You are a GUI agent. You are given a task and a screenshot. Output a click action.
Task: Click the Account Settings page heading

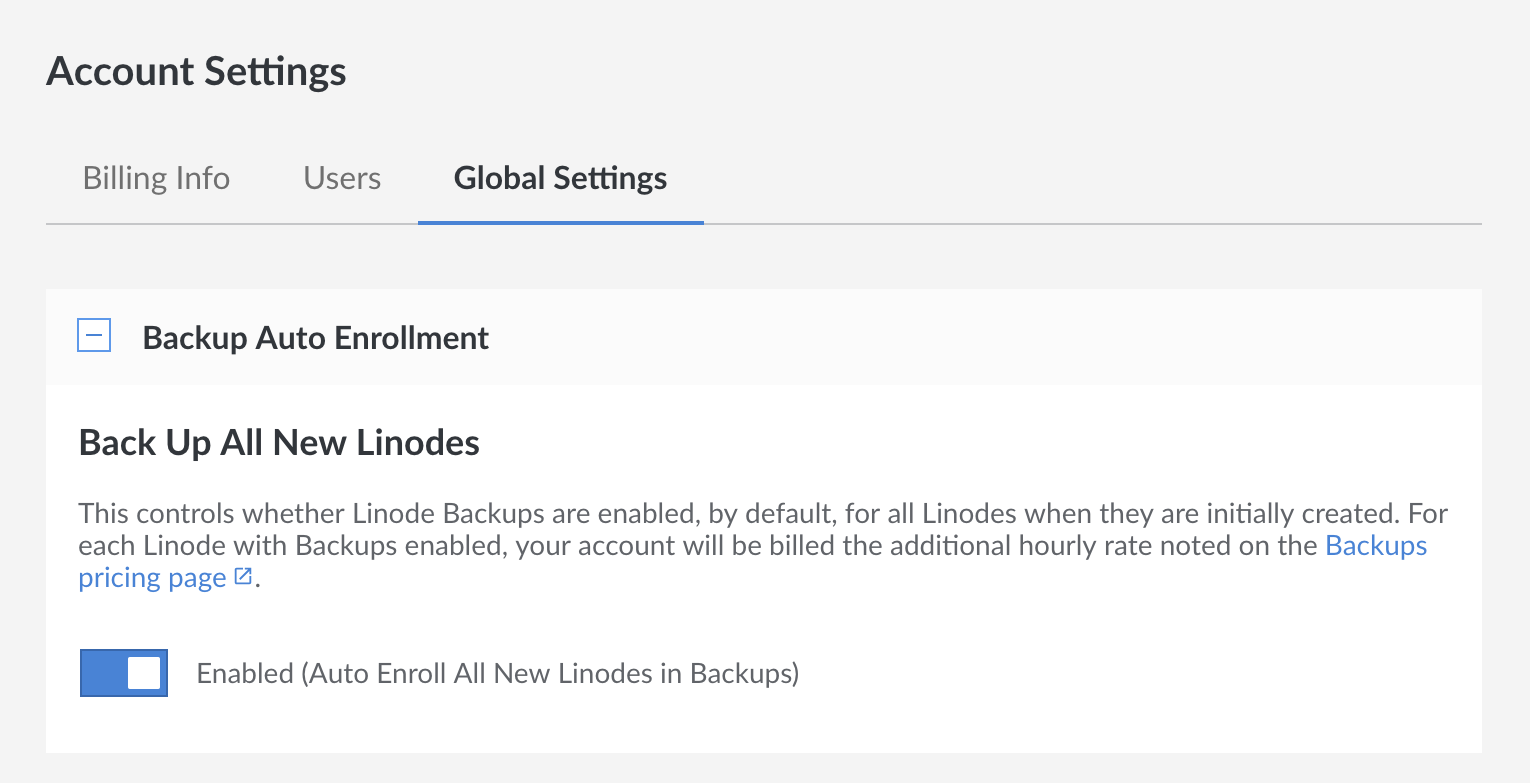click(196, 72)
